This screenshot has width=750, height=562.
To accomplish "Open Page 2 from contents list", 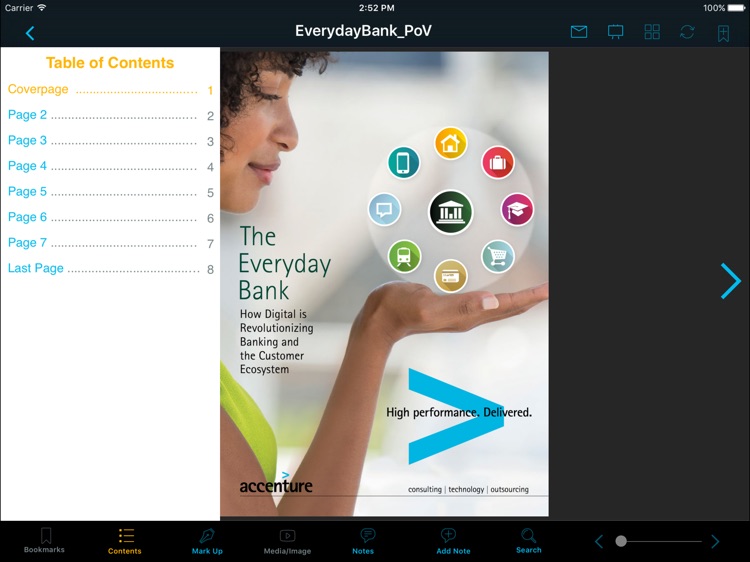I will 110,115.
